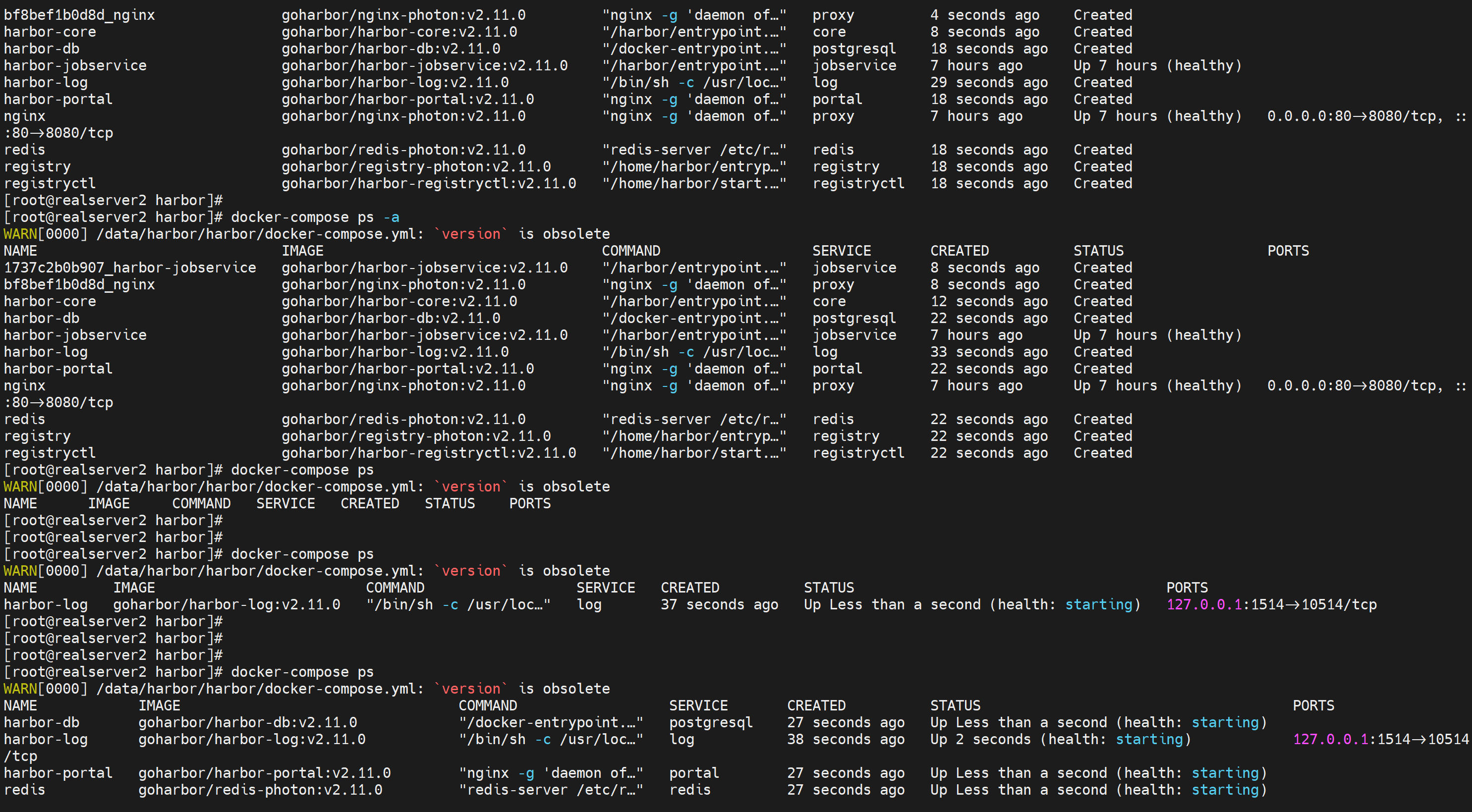Click 'portal' service name in bottom table

tap(694, 773)
